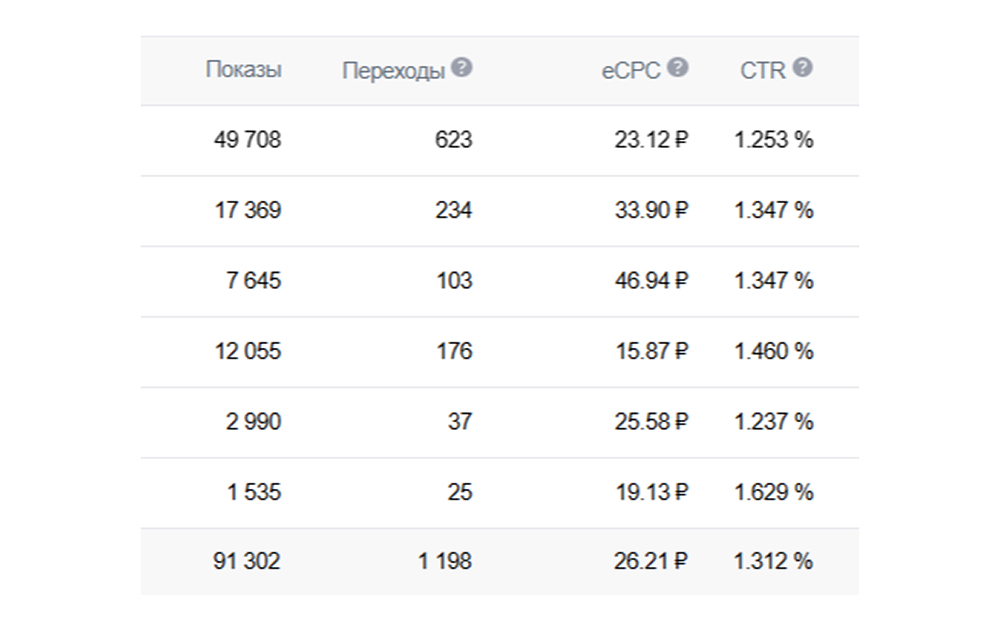
Task: Select the Переходы column header text
Action: point(393,71)
